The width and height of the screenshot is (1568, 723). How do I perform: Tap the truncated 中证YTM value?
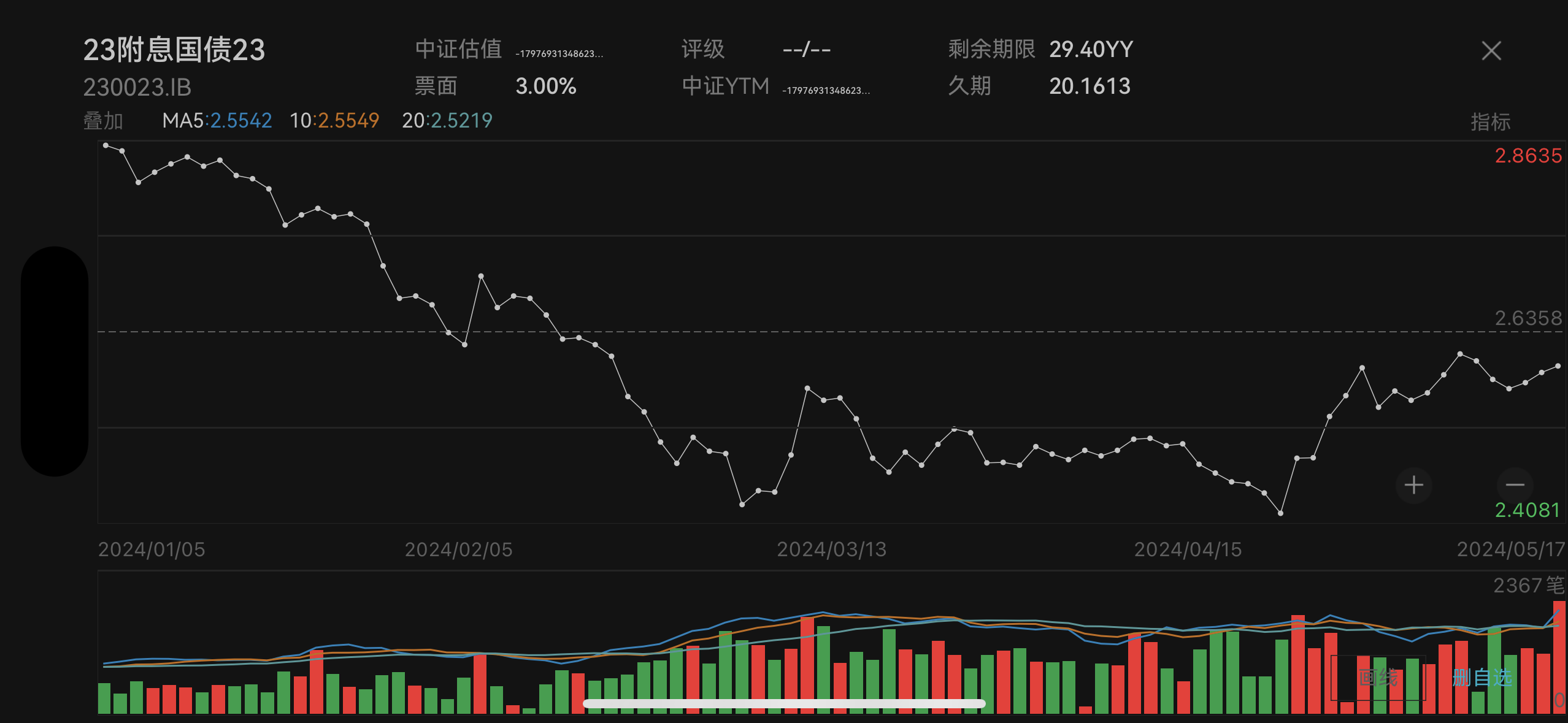[x=826, y=91]
